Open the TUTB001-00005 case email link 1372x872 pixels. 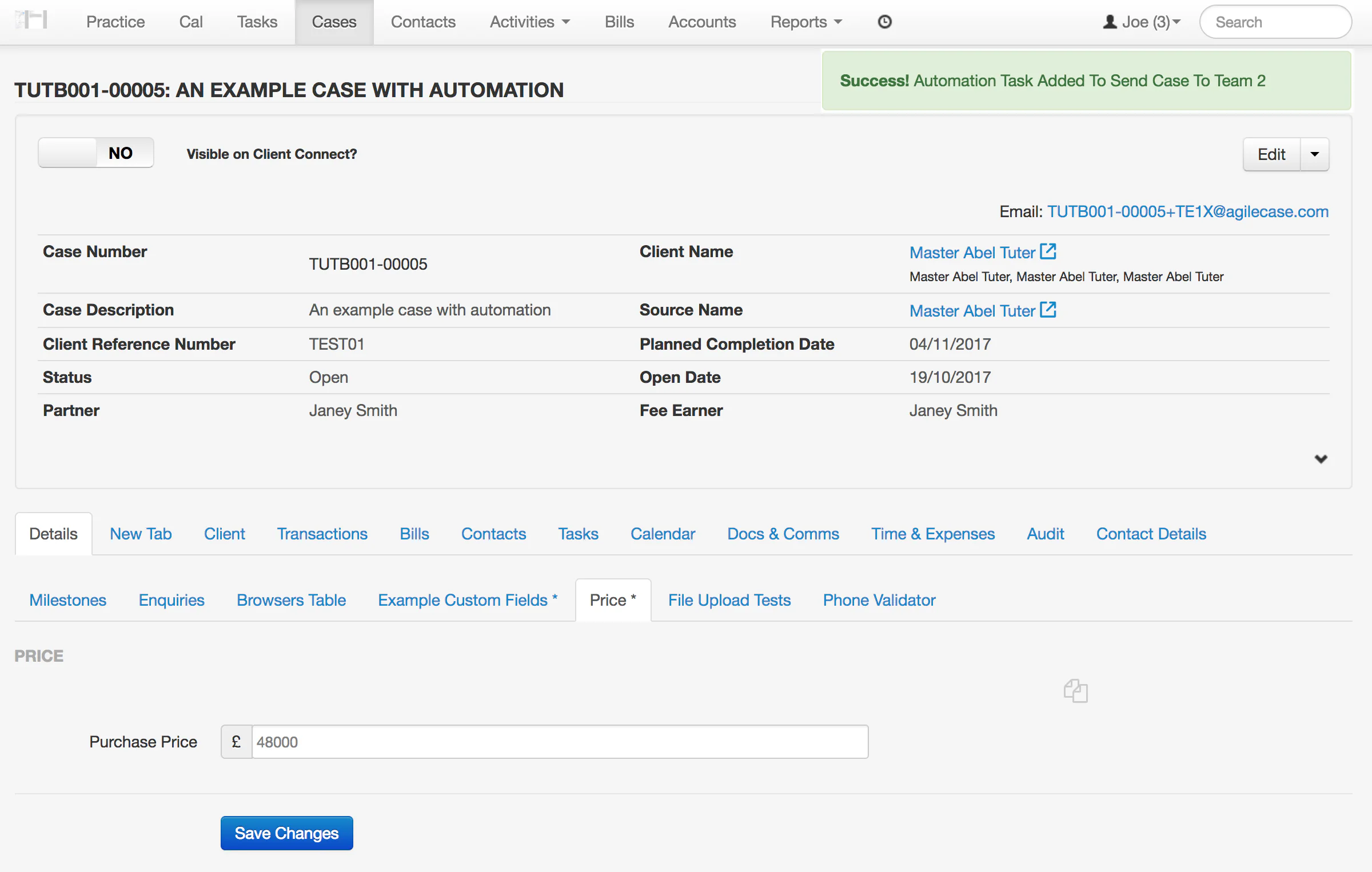coord(1188,211)
